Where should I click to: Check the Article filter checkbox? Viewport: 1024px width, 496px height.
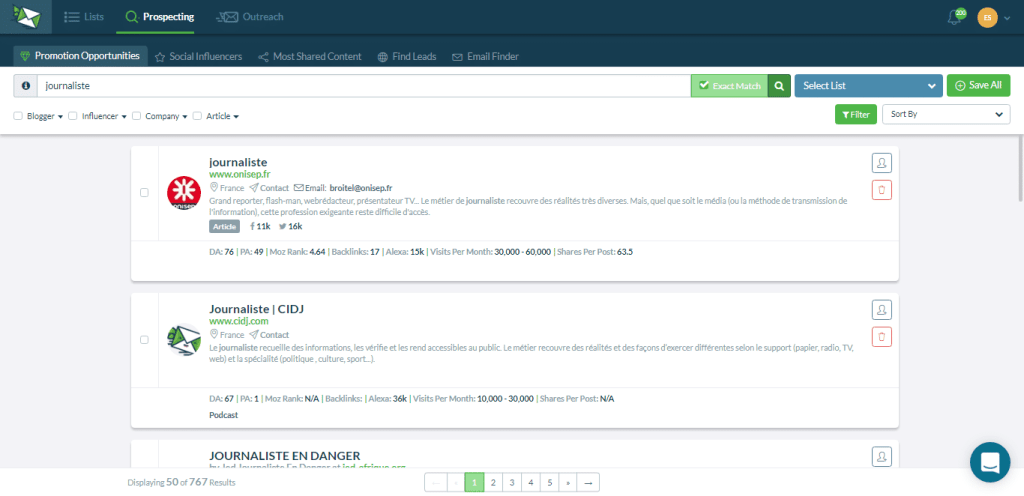(x=197, y=116)
